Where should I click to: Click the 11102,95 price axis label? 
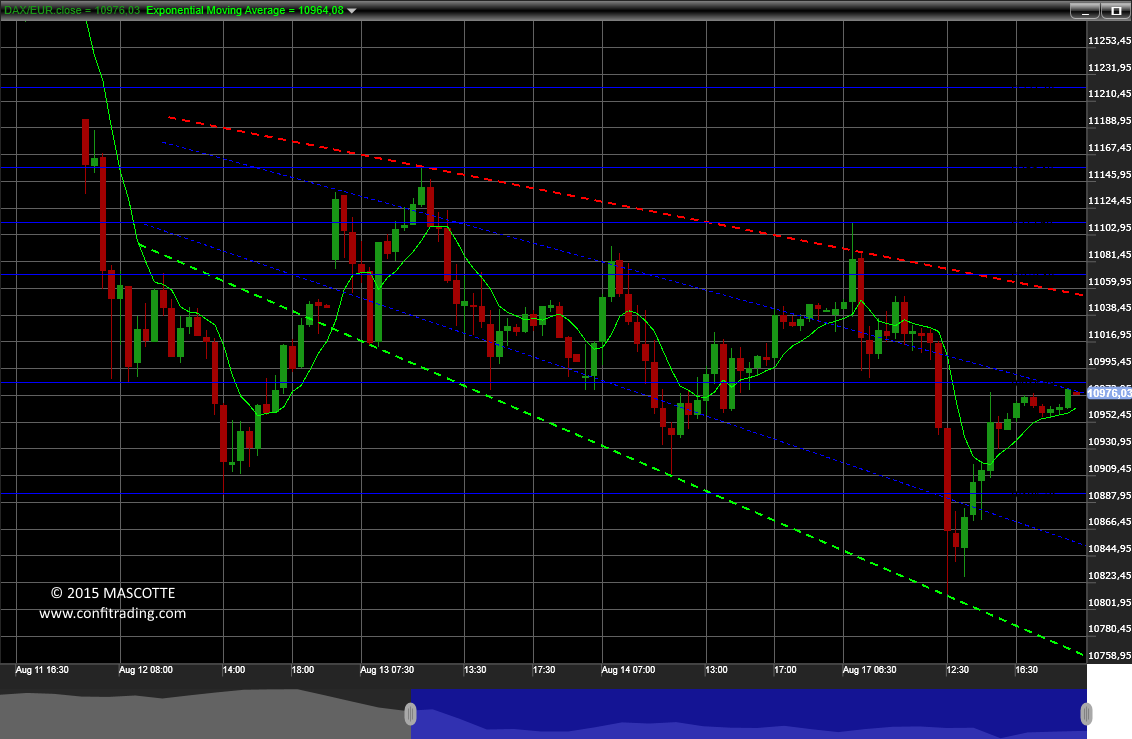click(x=1110, y=228)
